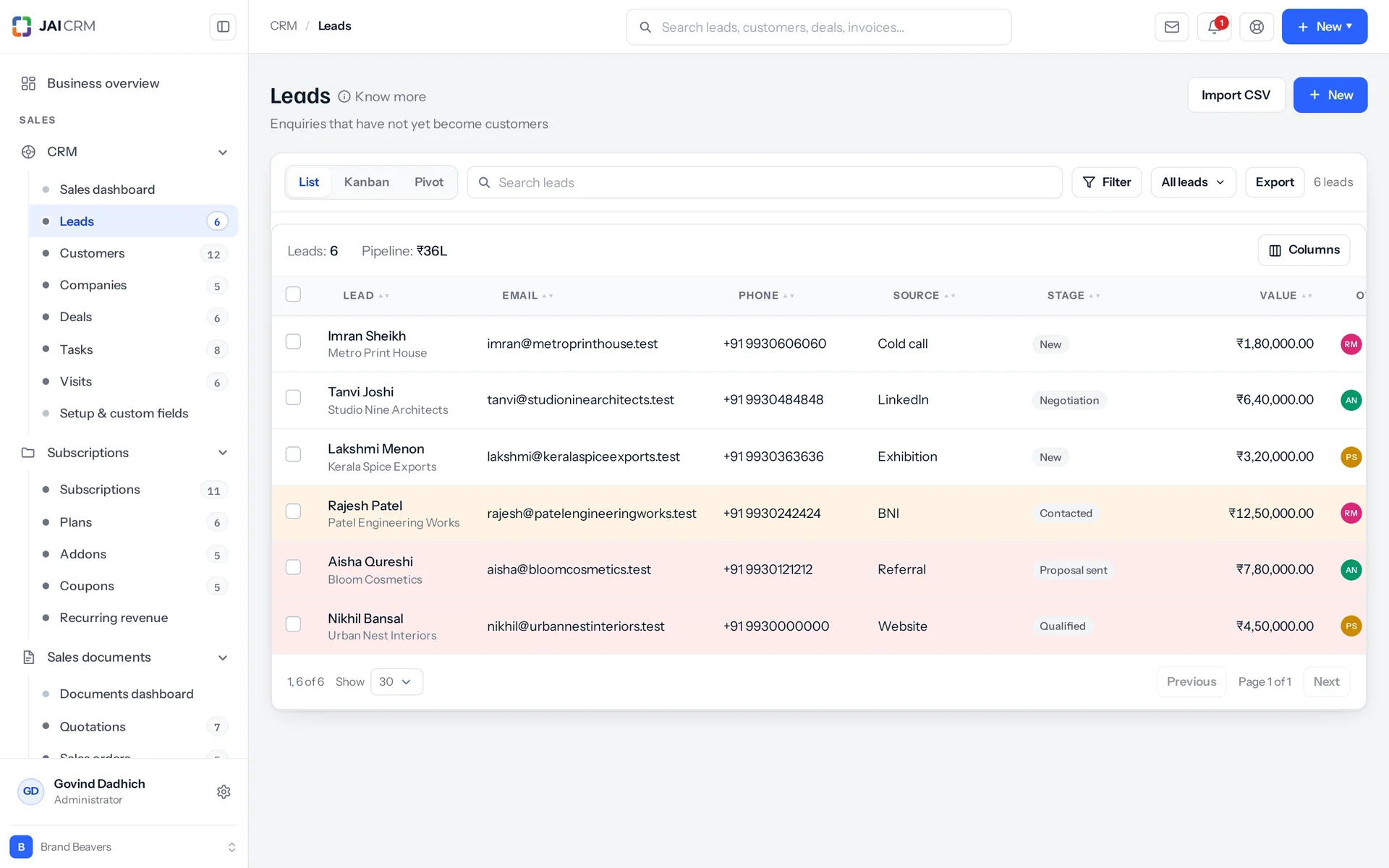1389x868 pixels.
Task: Open the Business overview grid icon
Action: pyautogui.click(x=28, y=83)
